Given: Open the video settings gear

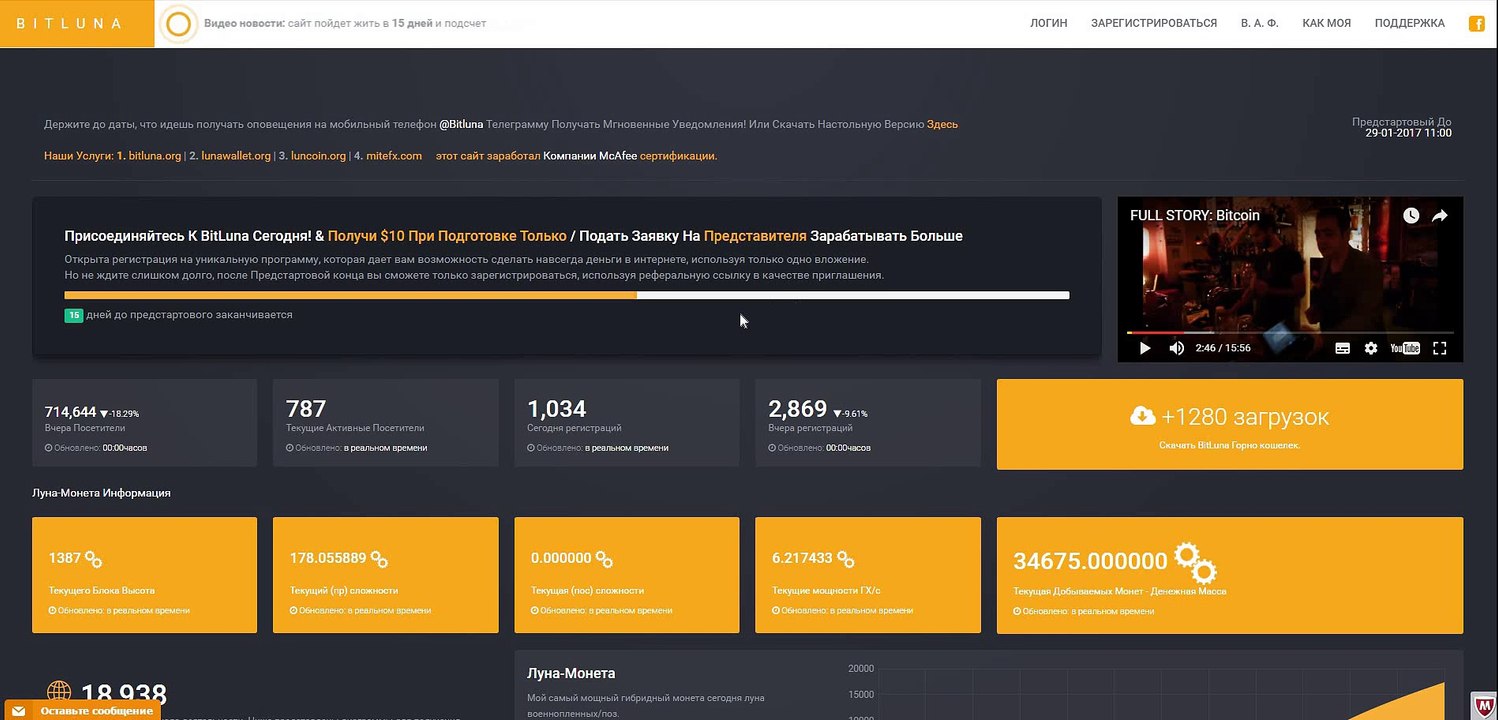Looking at the screenshot, I should [x=1371, y=348].
